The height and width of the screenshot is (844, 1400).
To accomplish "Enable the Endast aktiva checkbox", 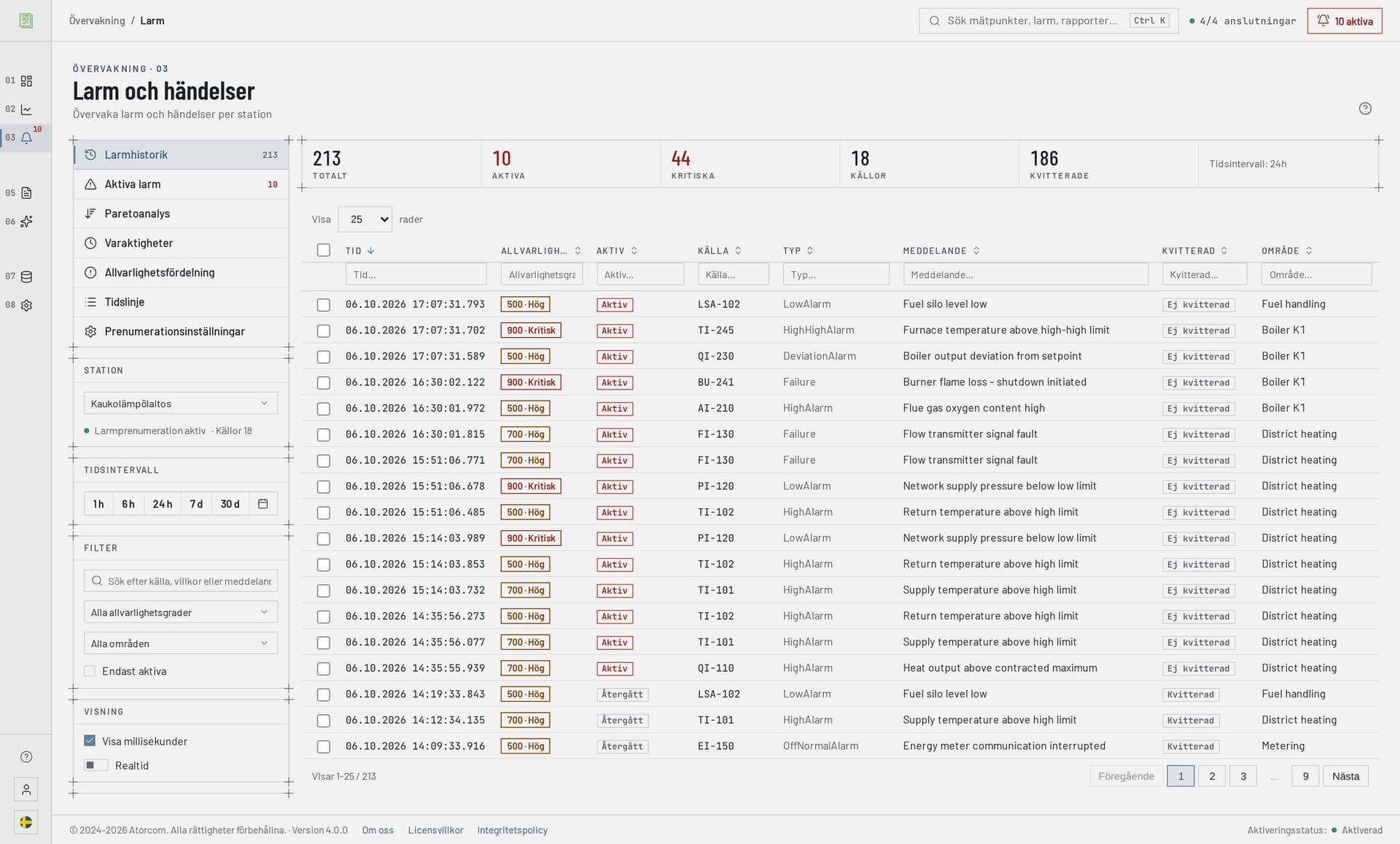I will pyautogui.click(x=90, y=671).
